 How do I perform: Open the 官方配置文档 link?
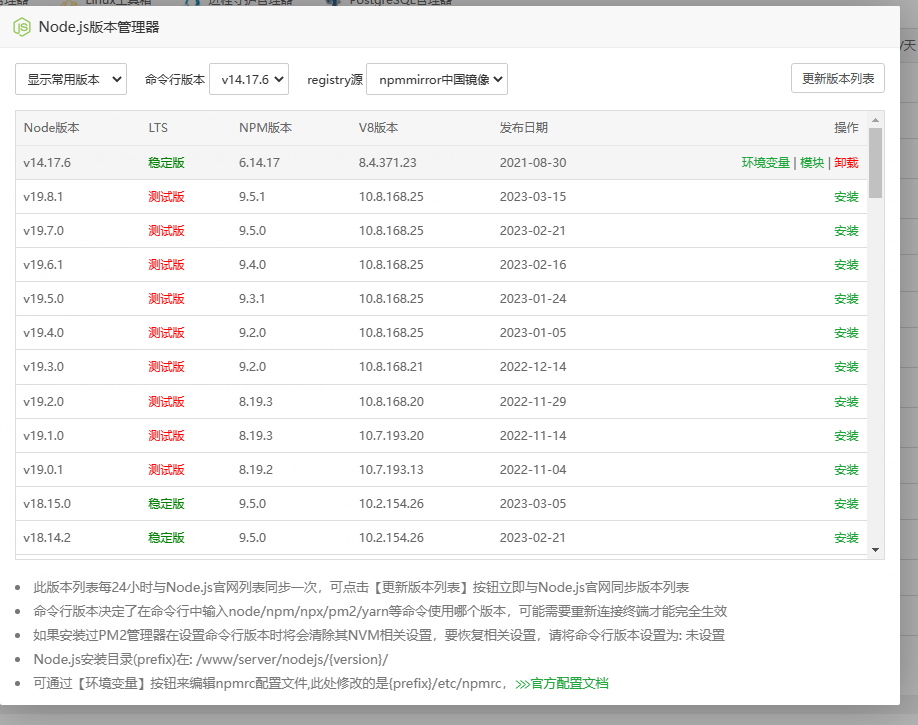point(562,683)
